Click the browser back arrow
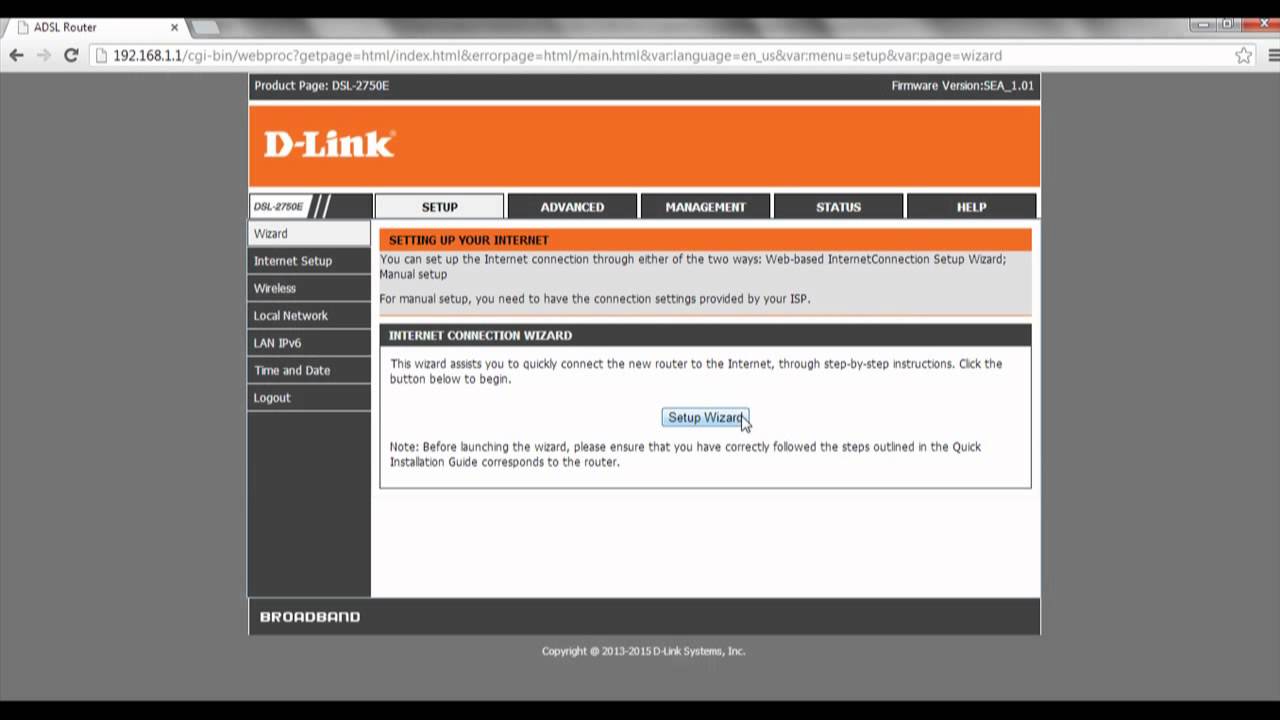This screenshot has height=720, width=1280. click(x=16, y=56)
